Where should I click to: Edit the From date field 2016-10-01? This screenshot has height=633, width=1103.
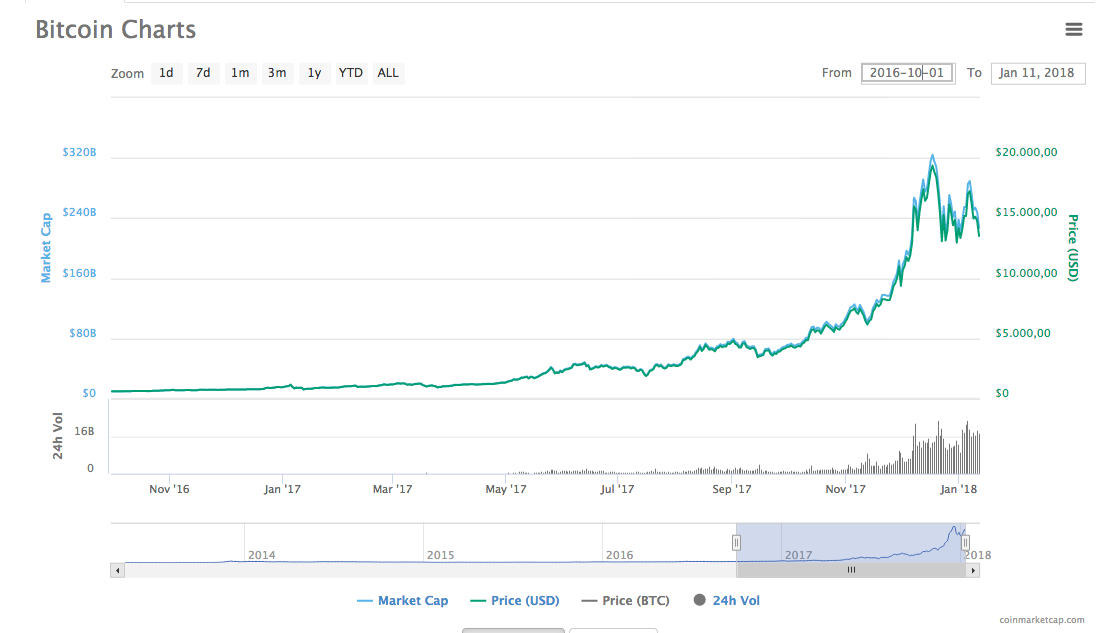tap(907, 73)
